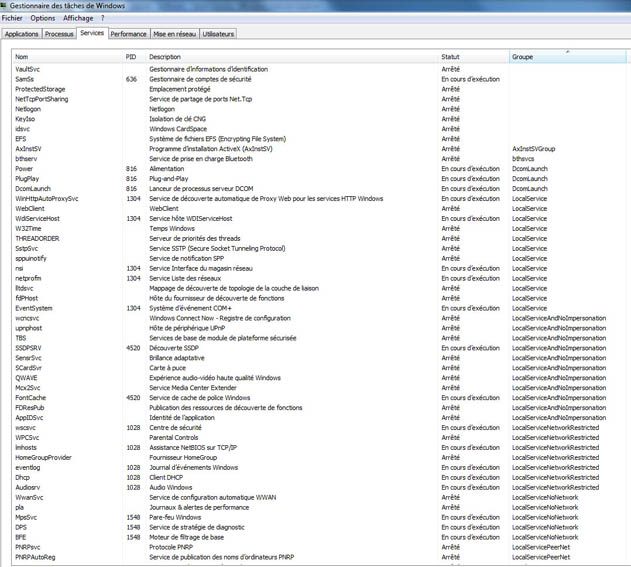Screen dimensions: 631x567
Task: Select the fdPHost service
Action: pos(27,298)
